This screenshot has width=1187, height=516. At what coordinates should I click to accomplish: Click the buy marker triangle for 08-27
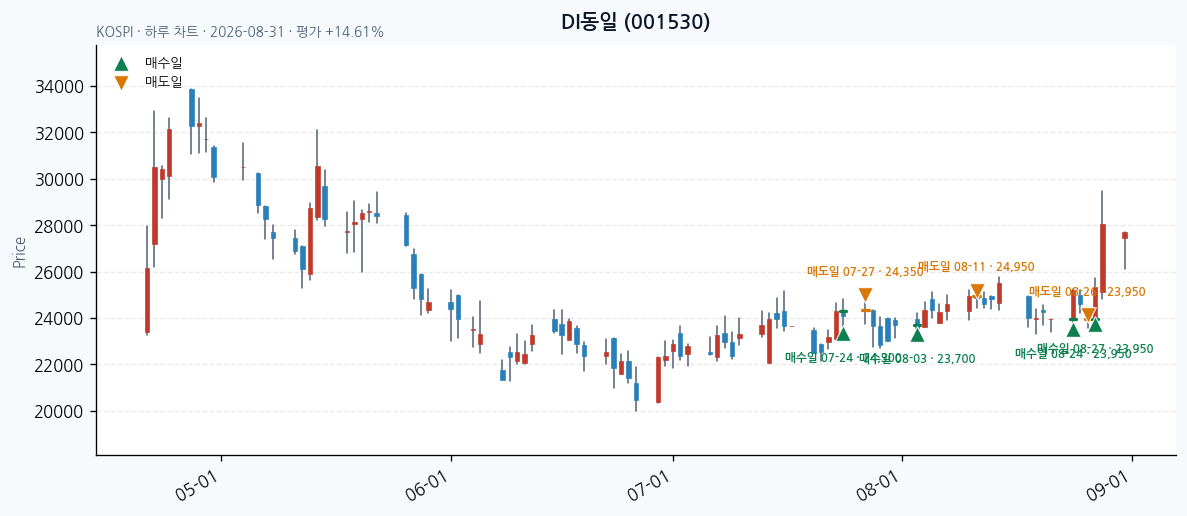[1095, 325]
